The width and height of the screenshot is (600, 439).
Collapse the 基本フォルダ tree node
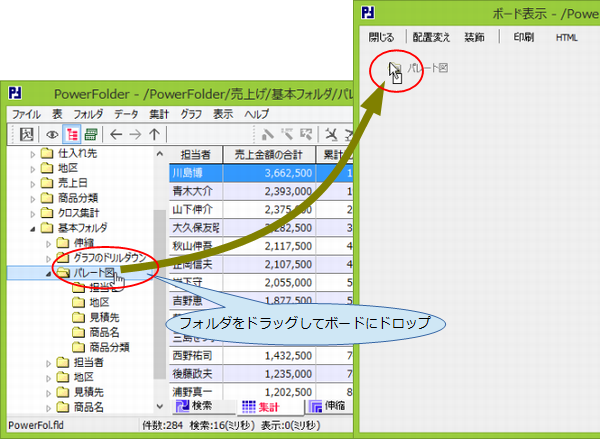pyautogui.click(x=33, y=228)
